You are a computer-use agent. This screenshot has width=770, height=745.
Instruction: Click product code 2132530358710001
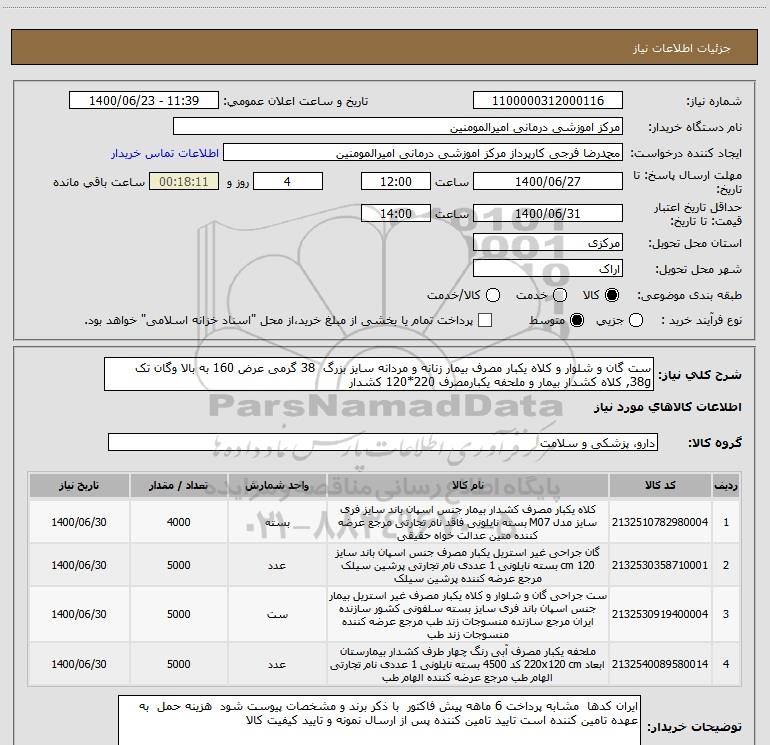click(660, 565)
